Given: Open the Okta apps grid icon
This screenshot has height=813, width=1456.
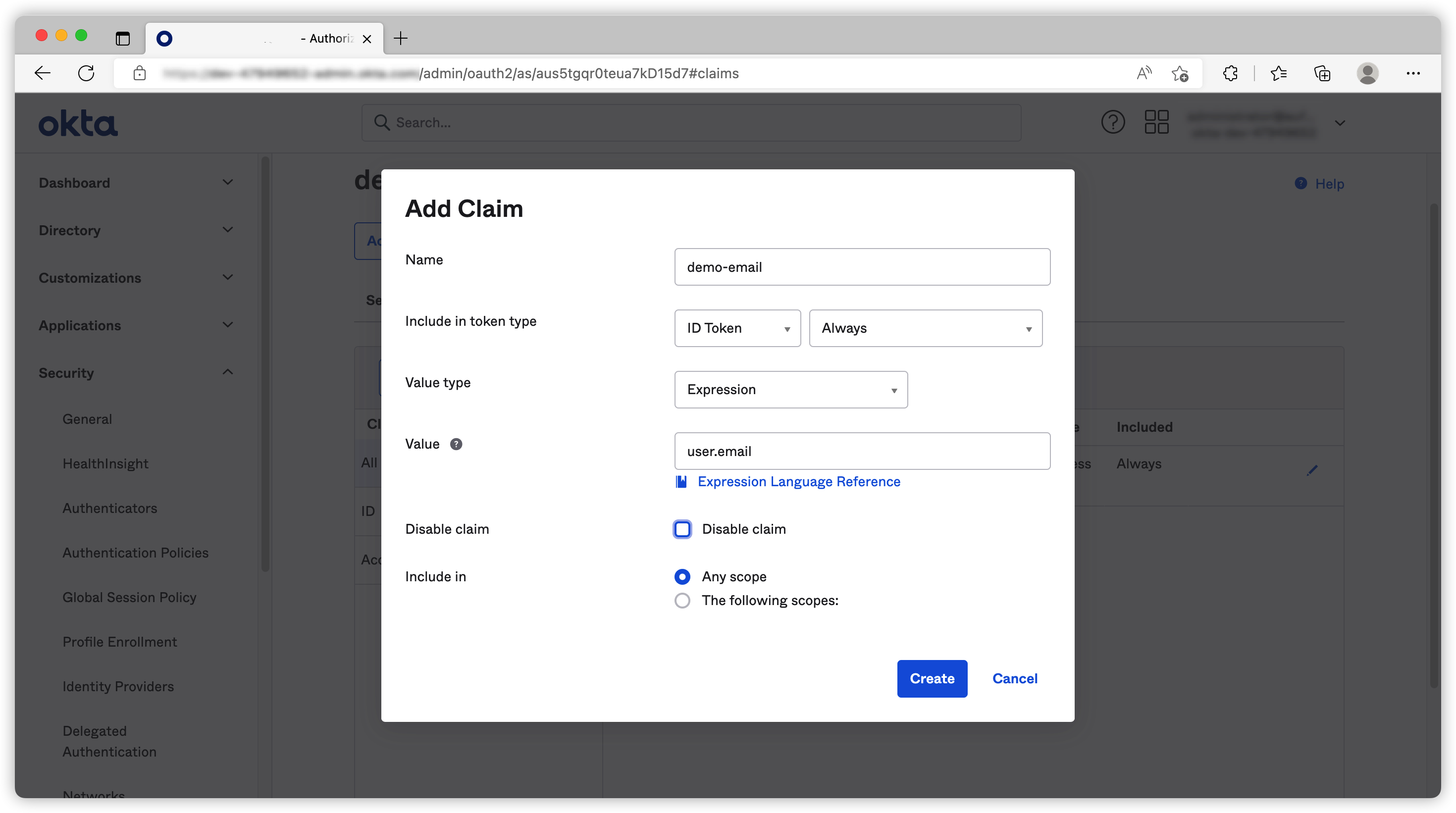Looking at the screenshot, I should (1156, 122).
